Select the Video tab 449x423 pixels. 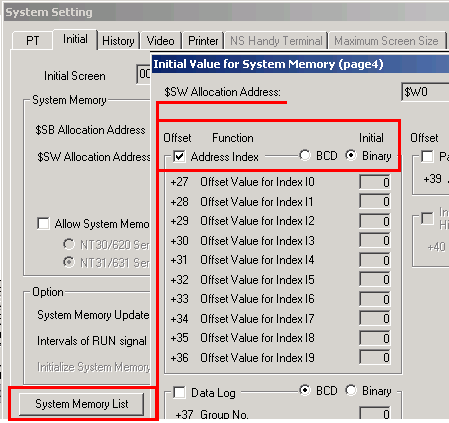pos(161,41)
